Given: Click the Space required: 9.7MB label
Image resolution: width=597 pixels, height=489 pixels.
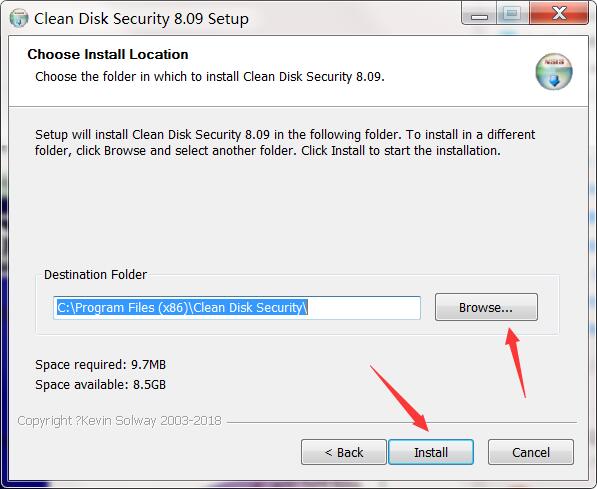Looking at the screenshot, I should [x=101, y=364].
